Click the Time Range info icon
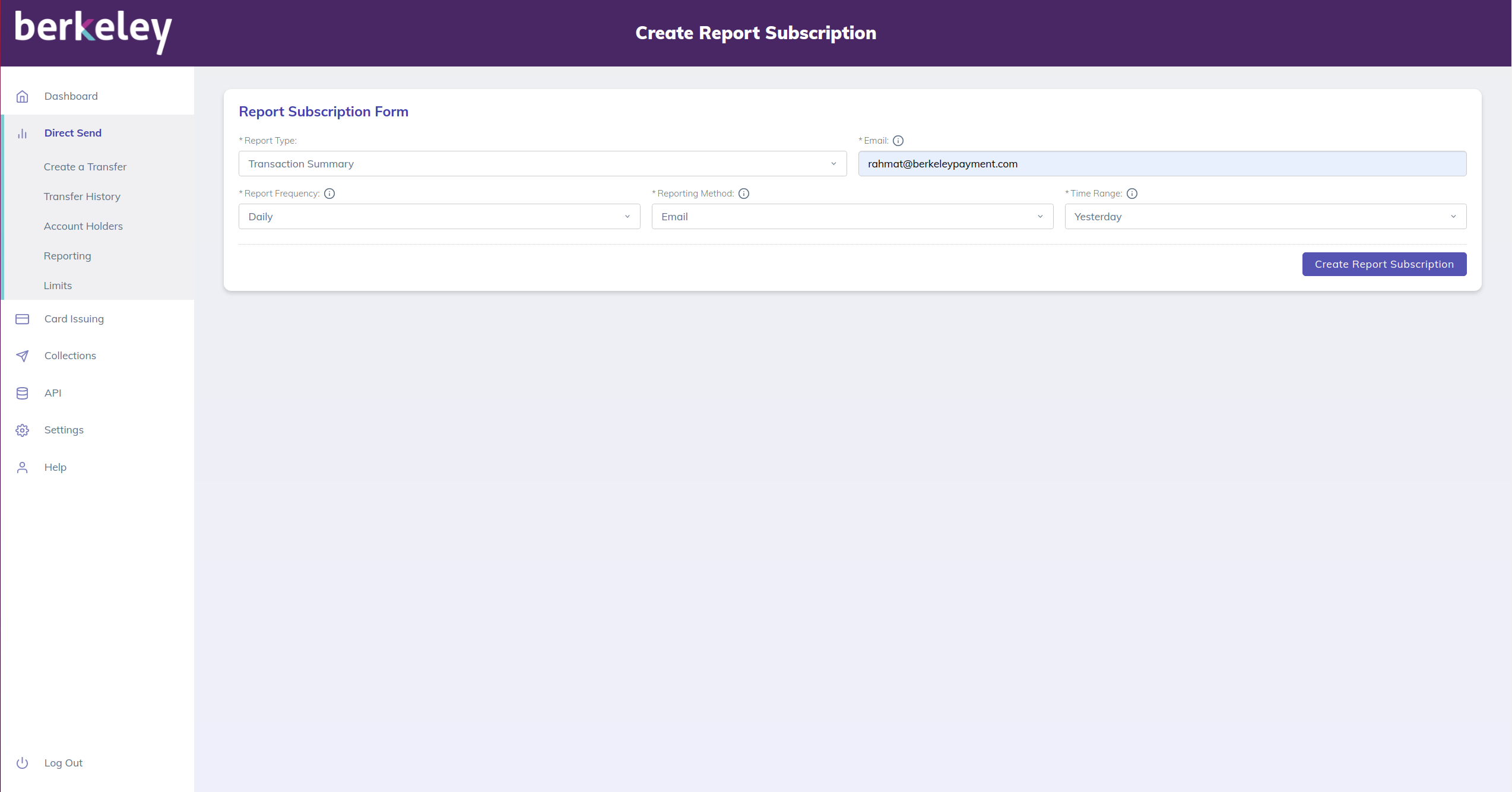This screenshot has width=1512, height=792. (1132, 194)
